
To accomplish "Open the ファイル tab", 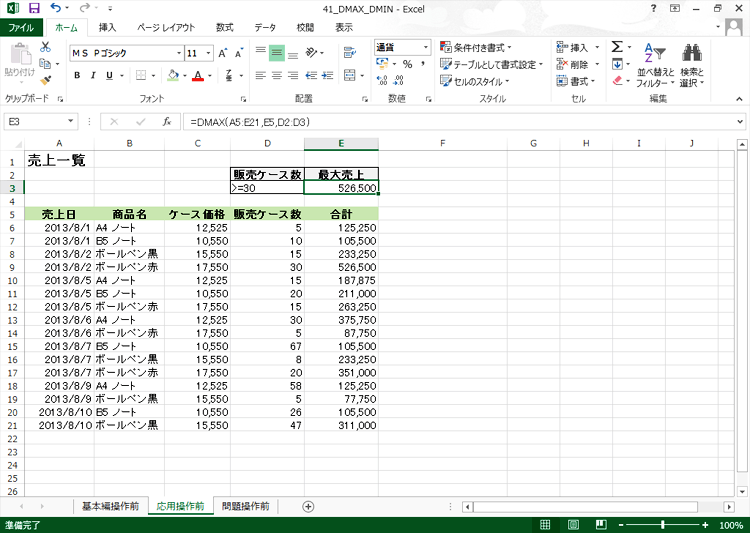I will tap(21, 28).
